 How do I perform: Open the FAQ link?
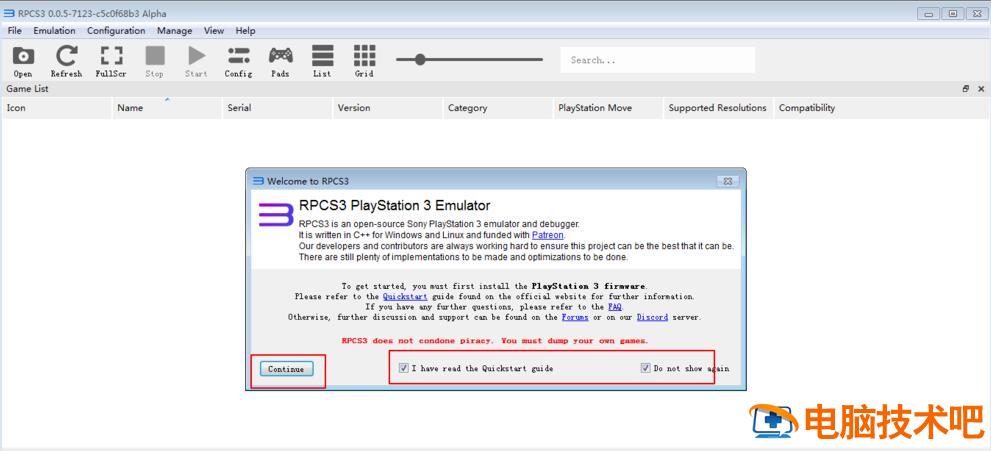point(615,307)
